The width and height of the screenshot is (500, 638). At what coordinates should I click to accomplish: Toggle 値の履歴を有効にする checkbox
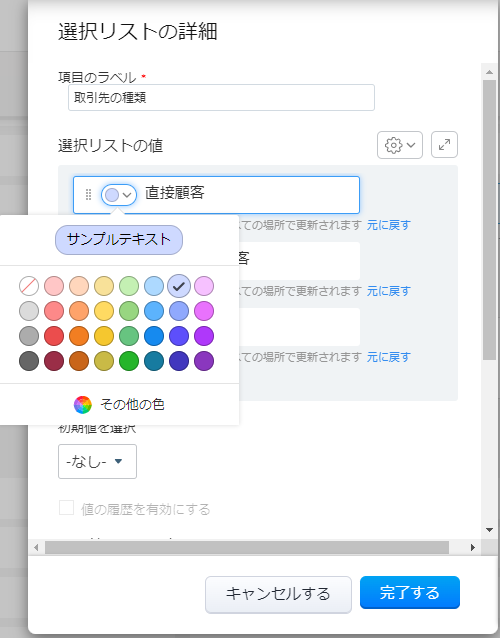[66, 508]
